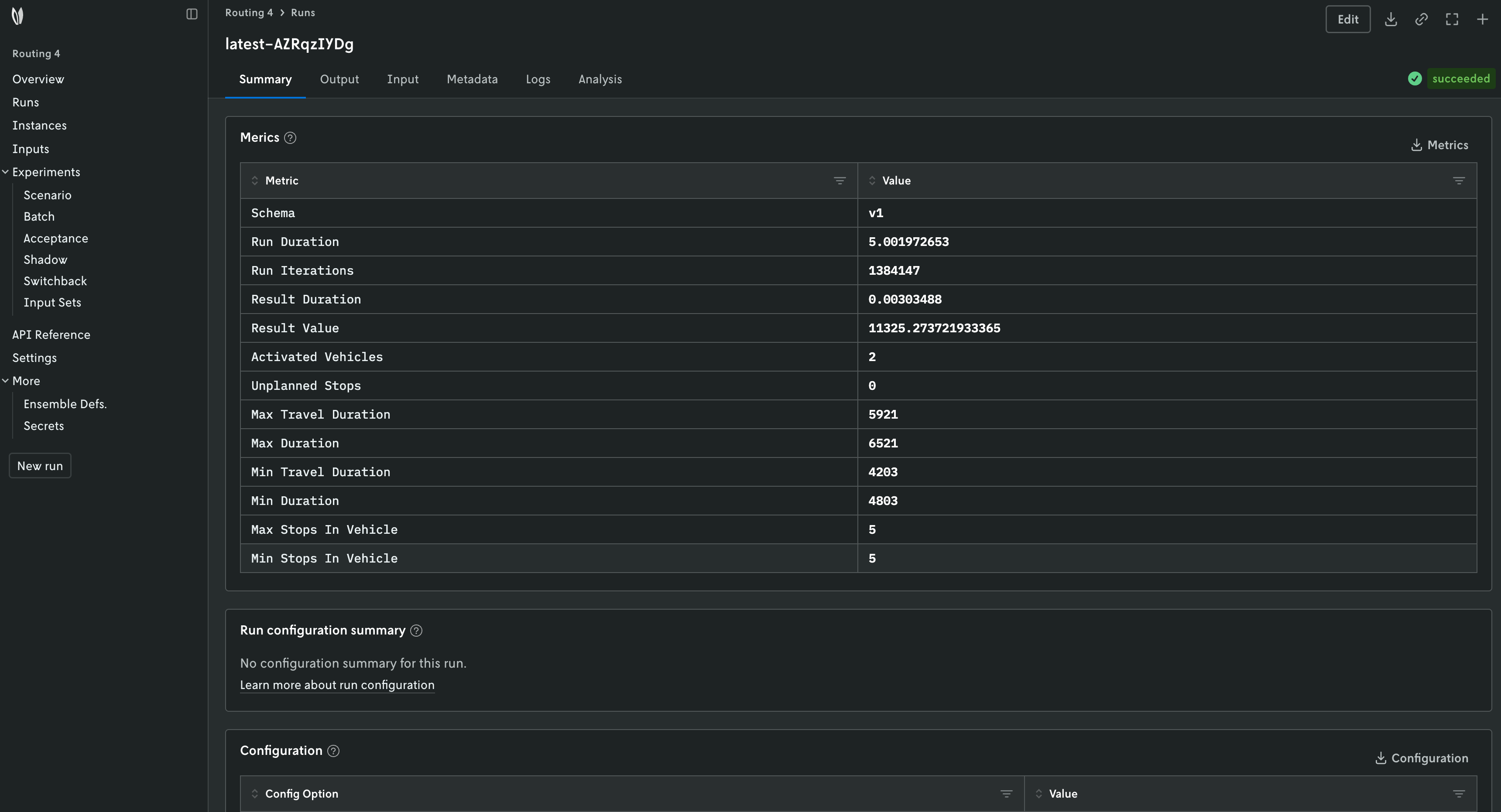1501x812 pixels.
Task: Open Input Sets in sidebar
Action: click(x=52, y=303)
